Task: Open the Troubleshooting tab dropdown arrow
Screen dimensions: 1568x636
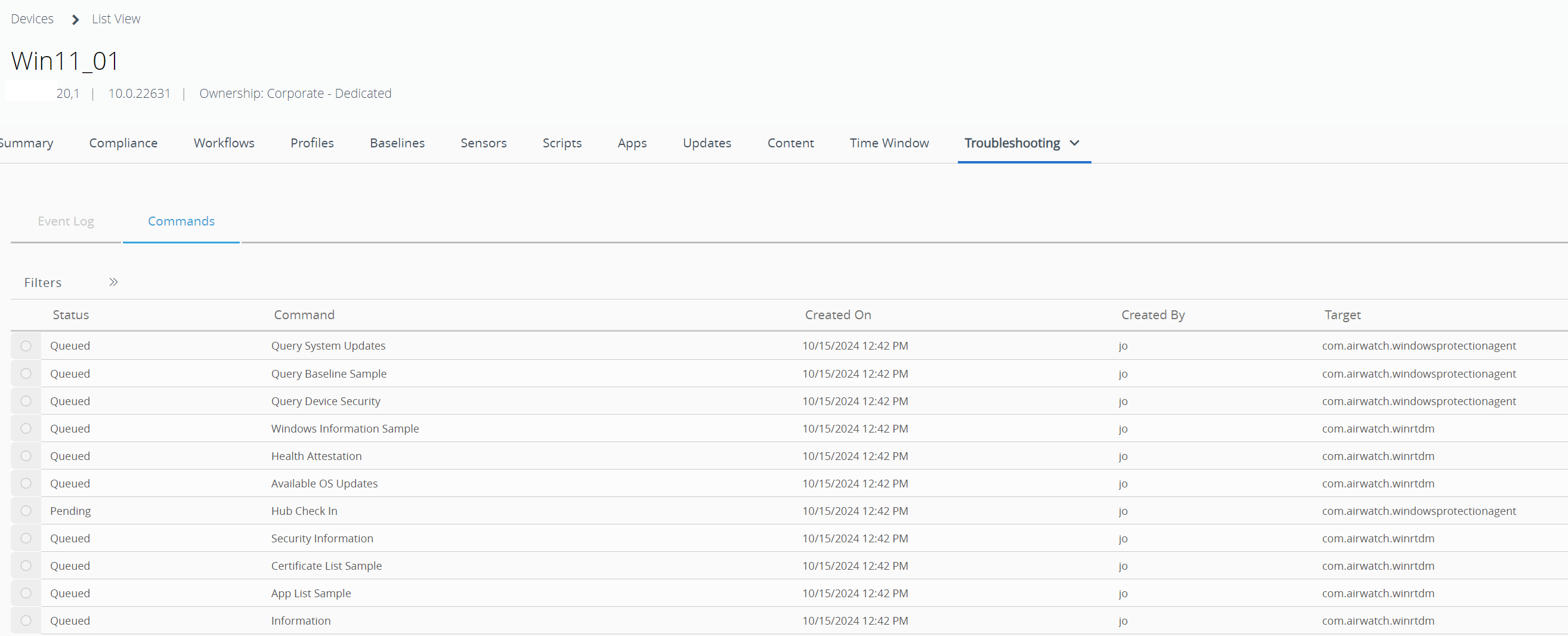Action: pos(1074,143)
